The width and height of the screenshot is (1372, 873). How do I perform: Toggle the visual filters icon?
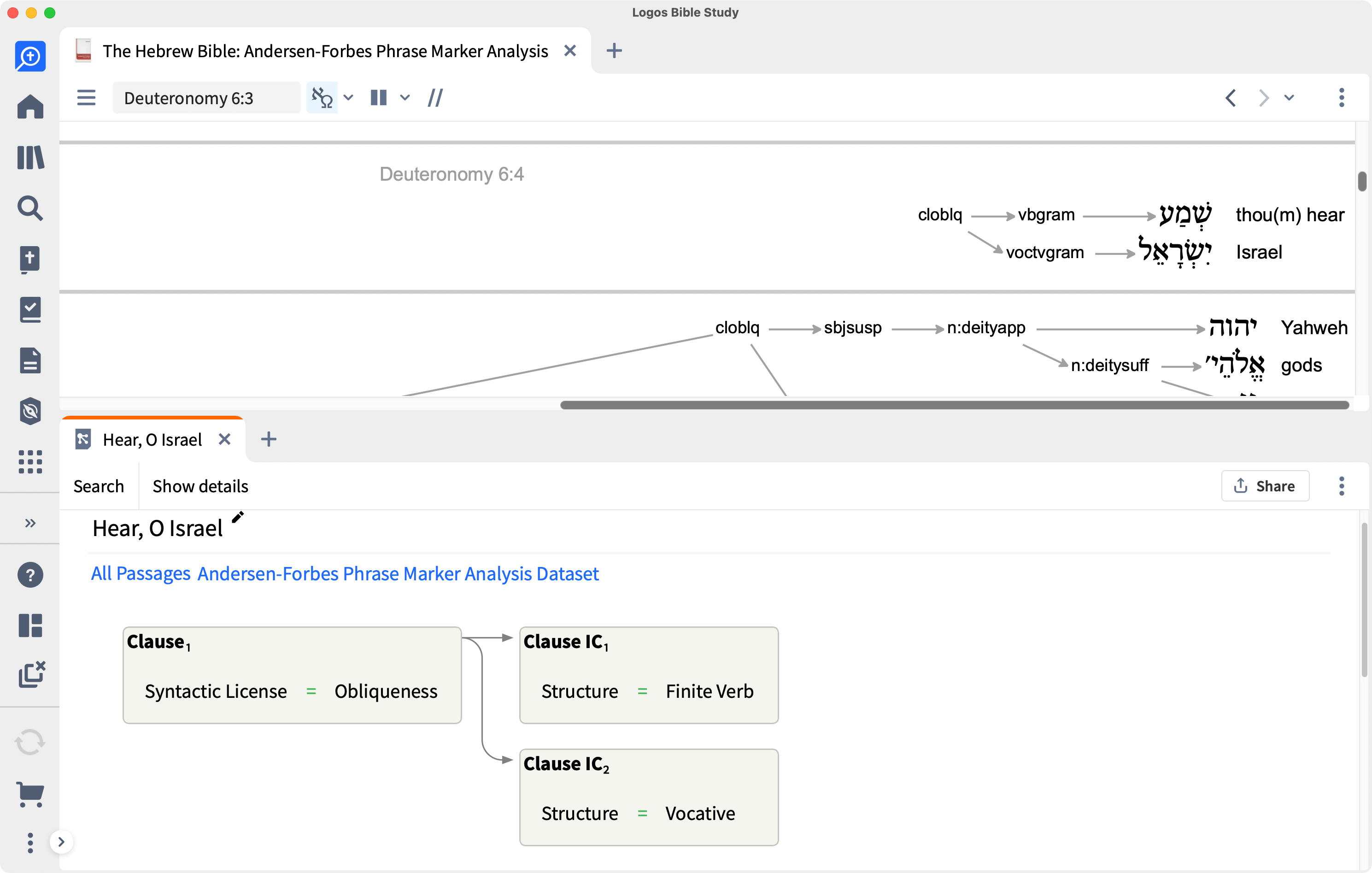coord(322,98)
